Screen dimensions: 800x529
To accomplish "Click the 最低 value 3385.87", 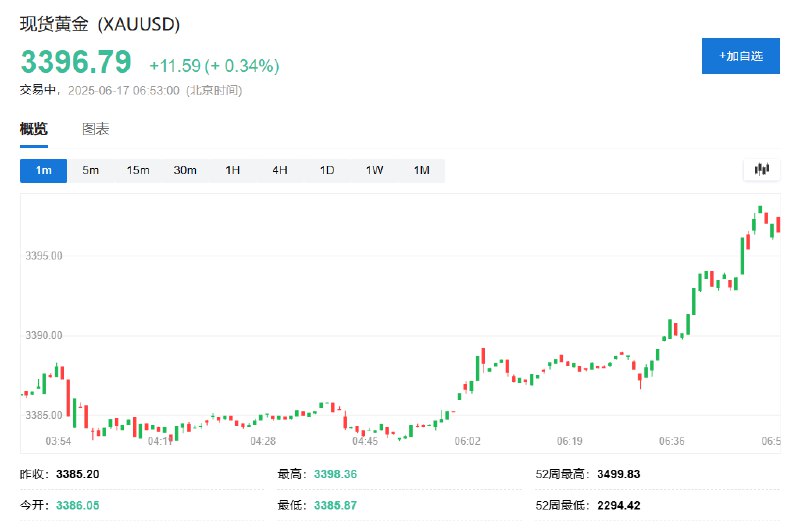I will pyautogui.click(x=335, y=506).
